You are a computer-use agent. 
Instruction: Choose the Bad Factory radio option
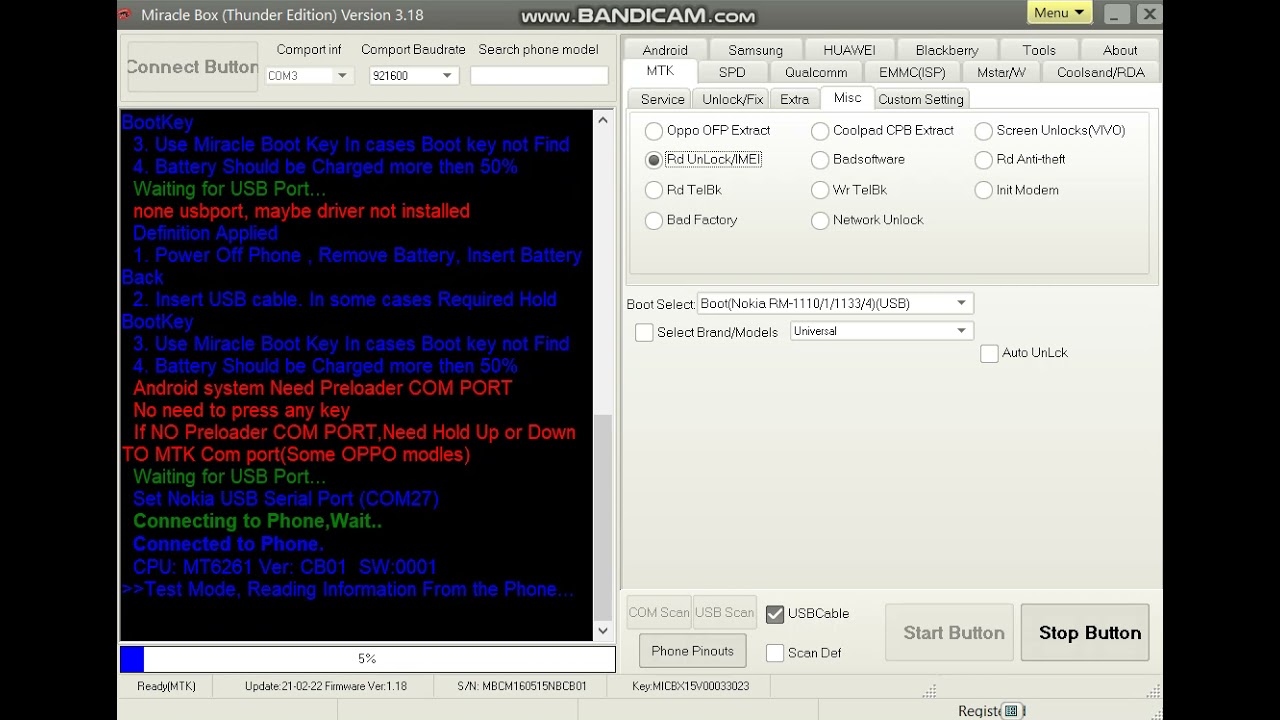coord(654,221)
